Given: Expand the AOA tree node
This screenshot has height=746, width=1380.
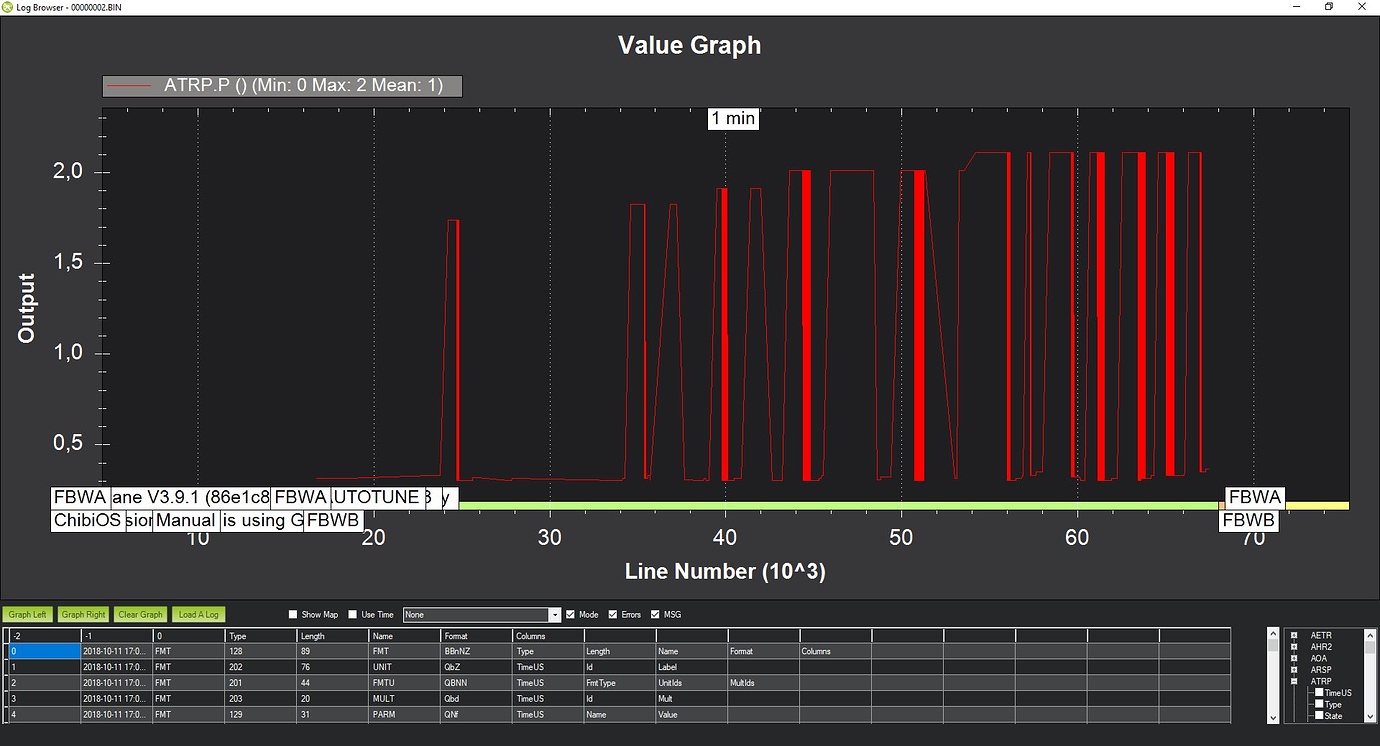Looking at the screenshot, I should (x=1294, y=658).
